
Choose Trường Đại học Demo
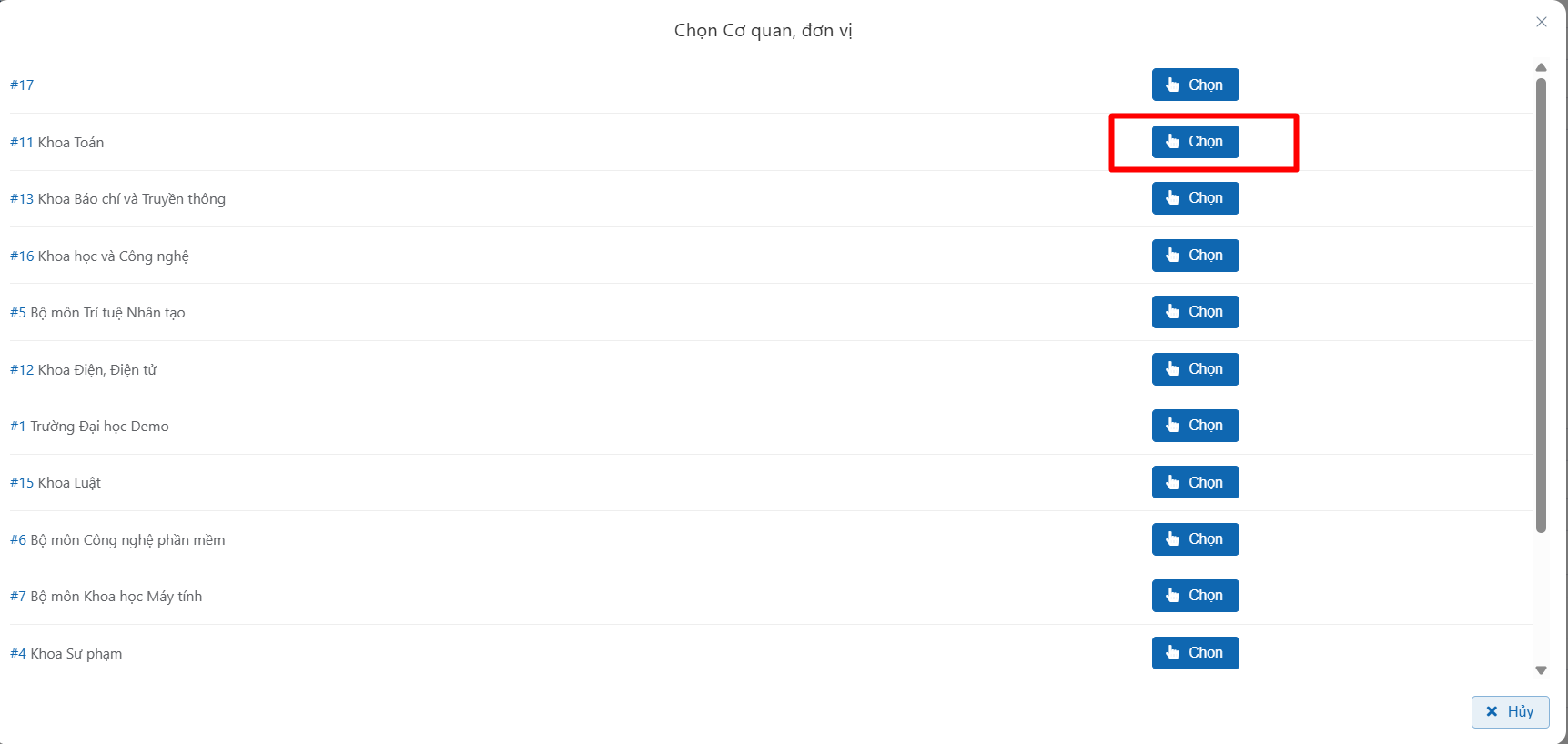[x=1195, y=426]
